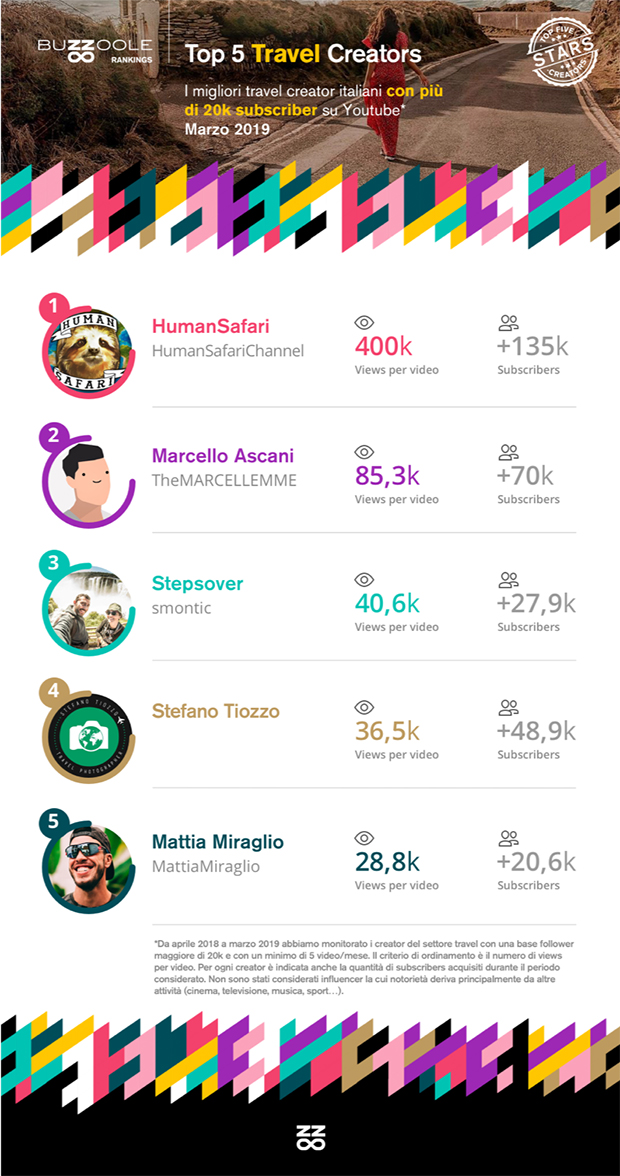
Task: Open the HumanSafari sloth avatar
Action: pyautogui.click(x=88, y=348)
